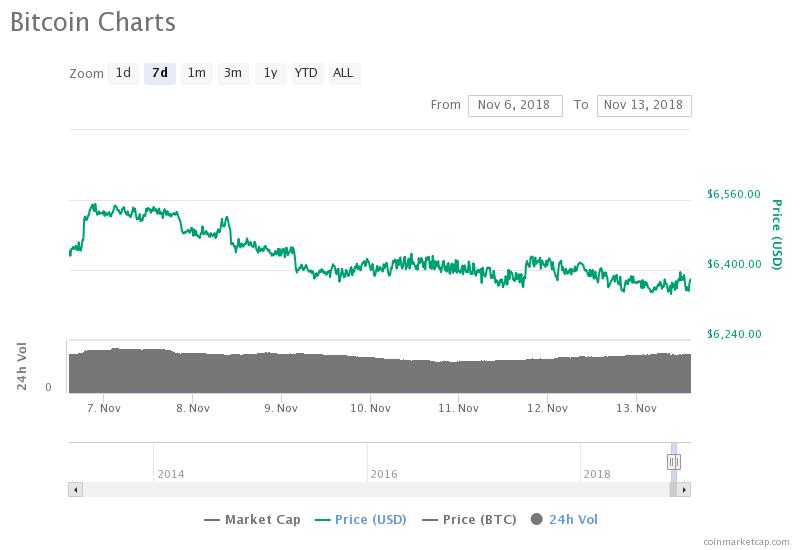This screenshot has height=550, width=800.
Task: Edit the To date field
Action: [x=644, y=106]
